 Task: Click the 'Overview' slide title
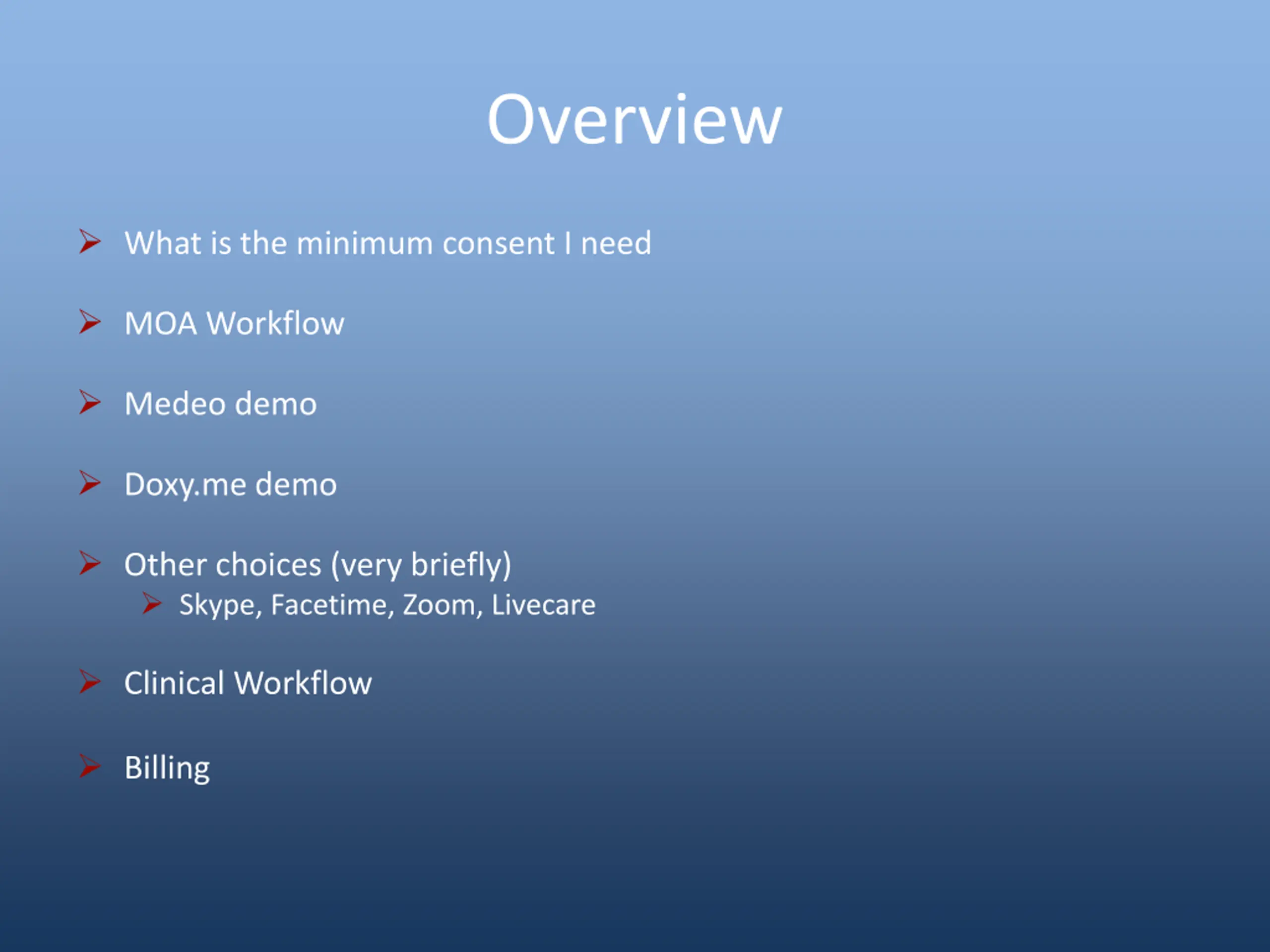point(635,120)
